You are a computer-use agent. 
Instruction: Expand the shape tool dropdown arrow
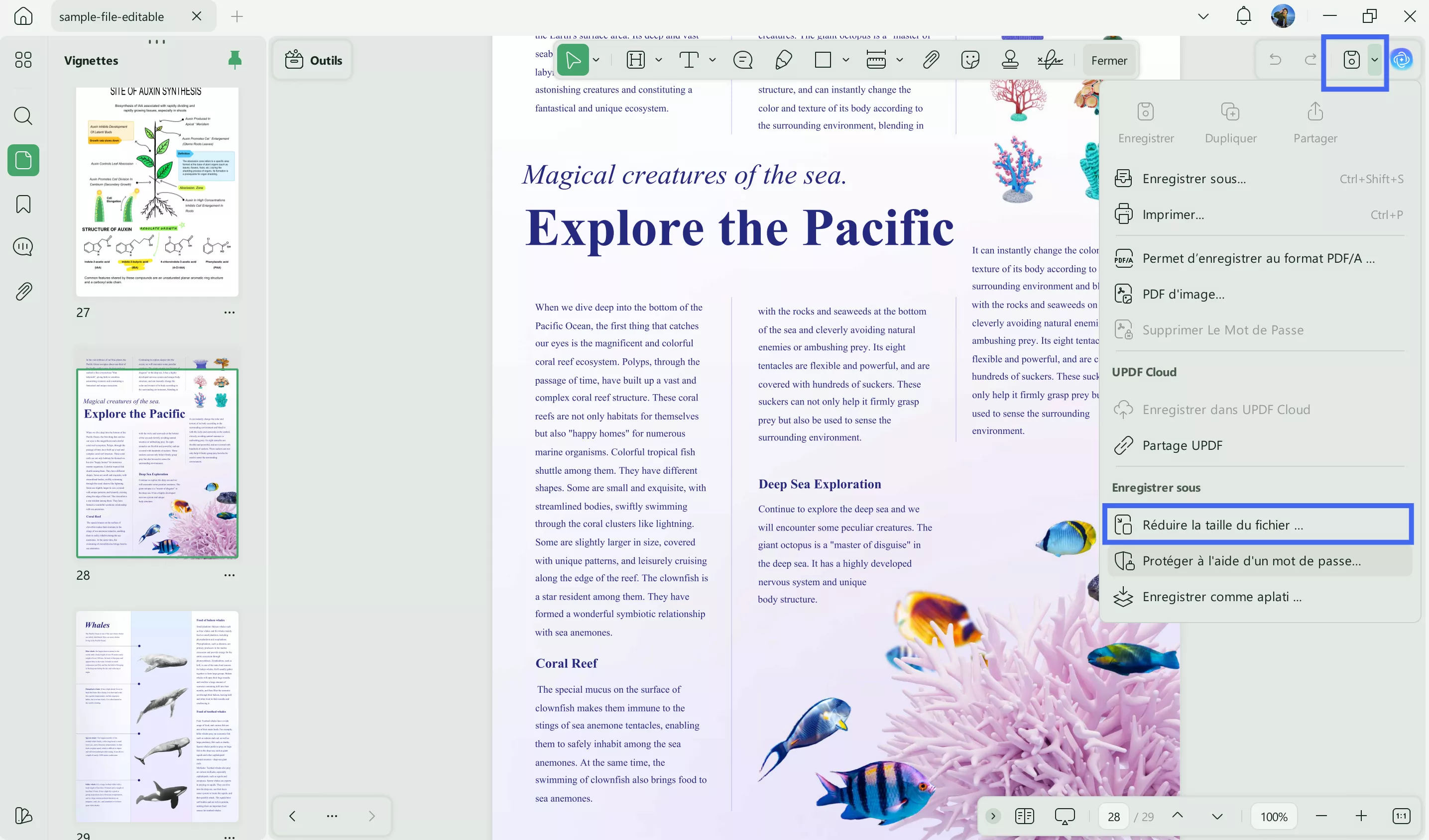[845, 60]
